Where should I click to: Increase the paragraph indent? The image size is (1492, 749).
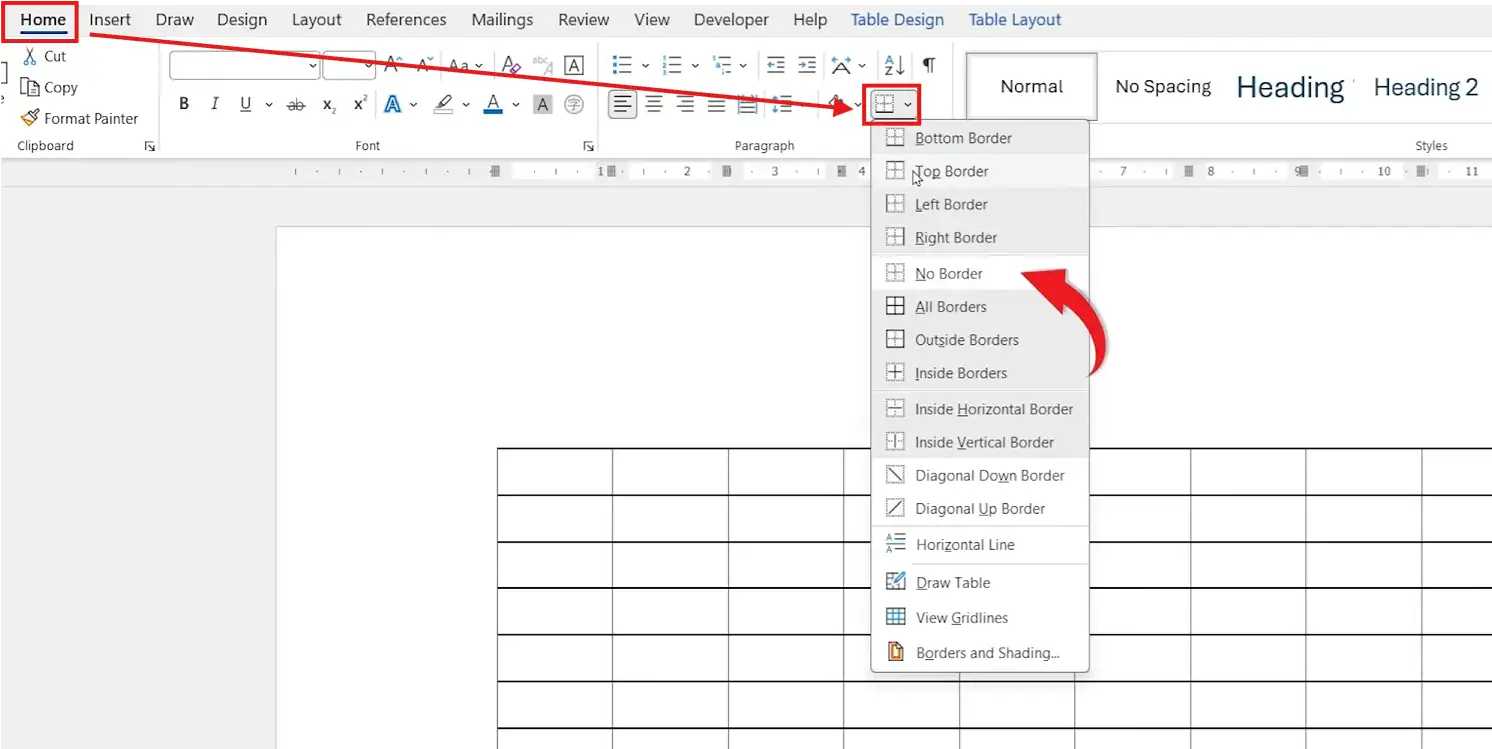807,65
